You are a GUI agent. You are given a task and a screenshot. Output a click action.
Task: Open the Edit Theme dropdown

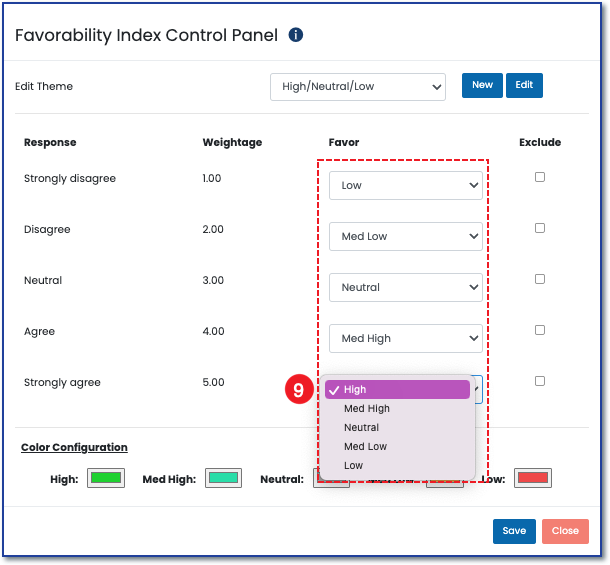tap(358, 87)
